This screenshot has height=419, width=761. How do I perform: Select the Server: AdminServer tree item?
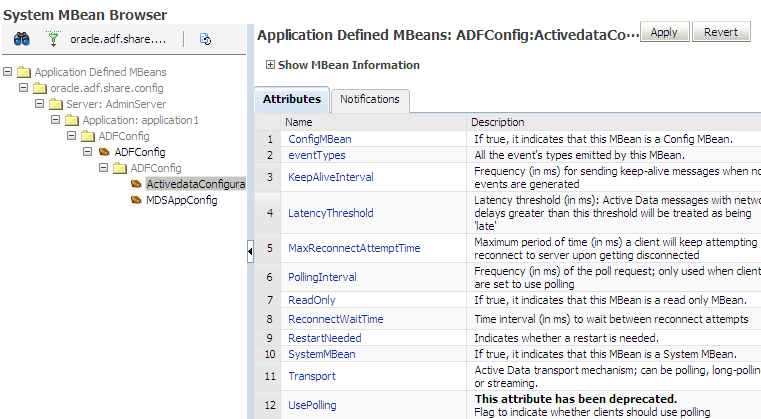pos(116,104)
